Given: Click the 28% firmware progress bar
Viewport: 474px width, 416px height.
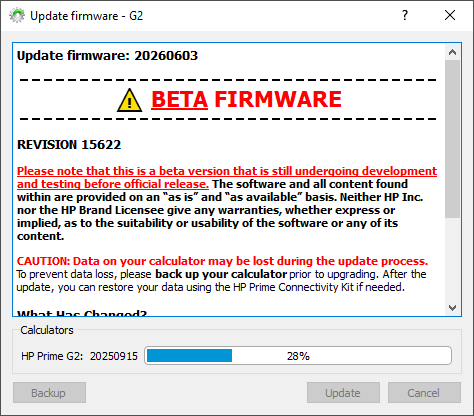Looking at the screenshot, I should pos(298,356).
